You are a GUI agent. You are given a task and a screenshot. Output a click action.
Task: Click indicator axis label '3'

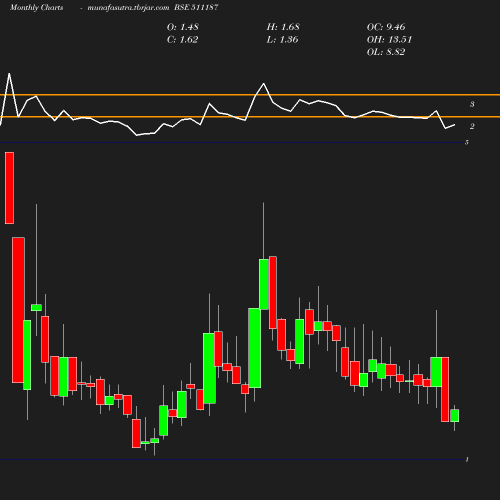472,104
